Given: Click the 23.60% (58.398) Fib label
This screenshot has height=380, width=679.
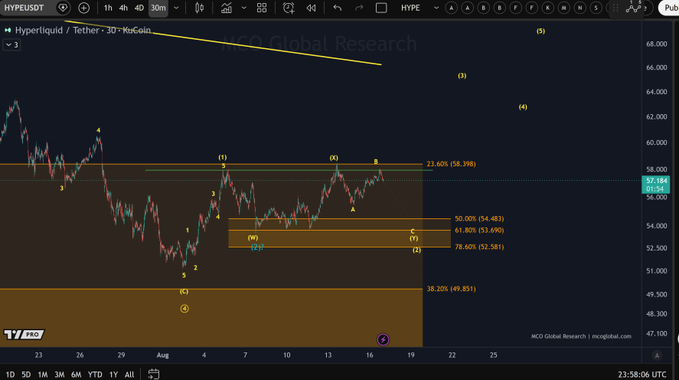Looking at the screenshot, I should coord(451,164).
